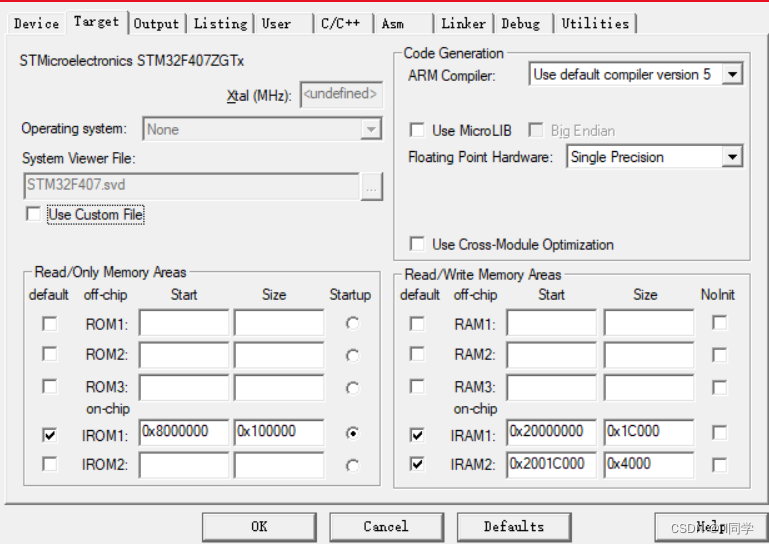The height and width of the screenshot is (544, 769).
Task: Toggle the Big Endian checkbox
Action: (536, 130)
